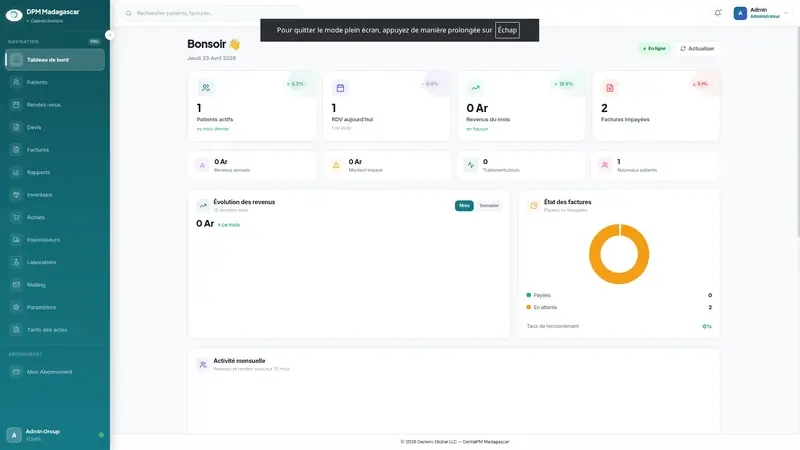Open Rendez-vous in the navigation
Image resolution: width=800 pixels, height=450 pixels.
pos(55,105)
